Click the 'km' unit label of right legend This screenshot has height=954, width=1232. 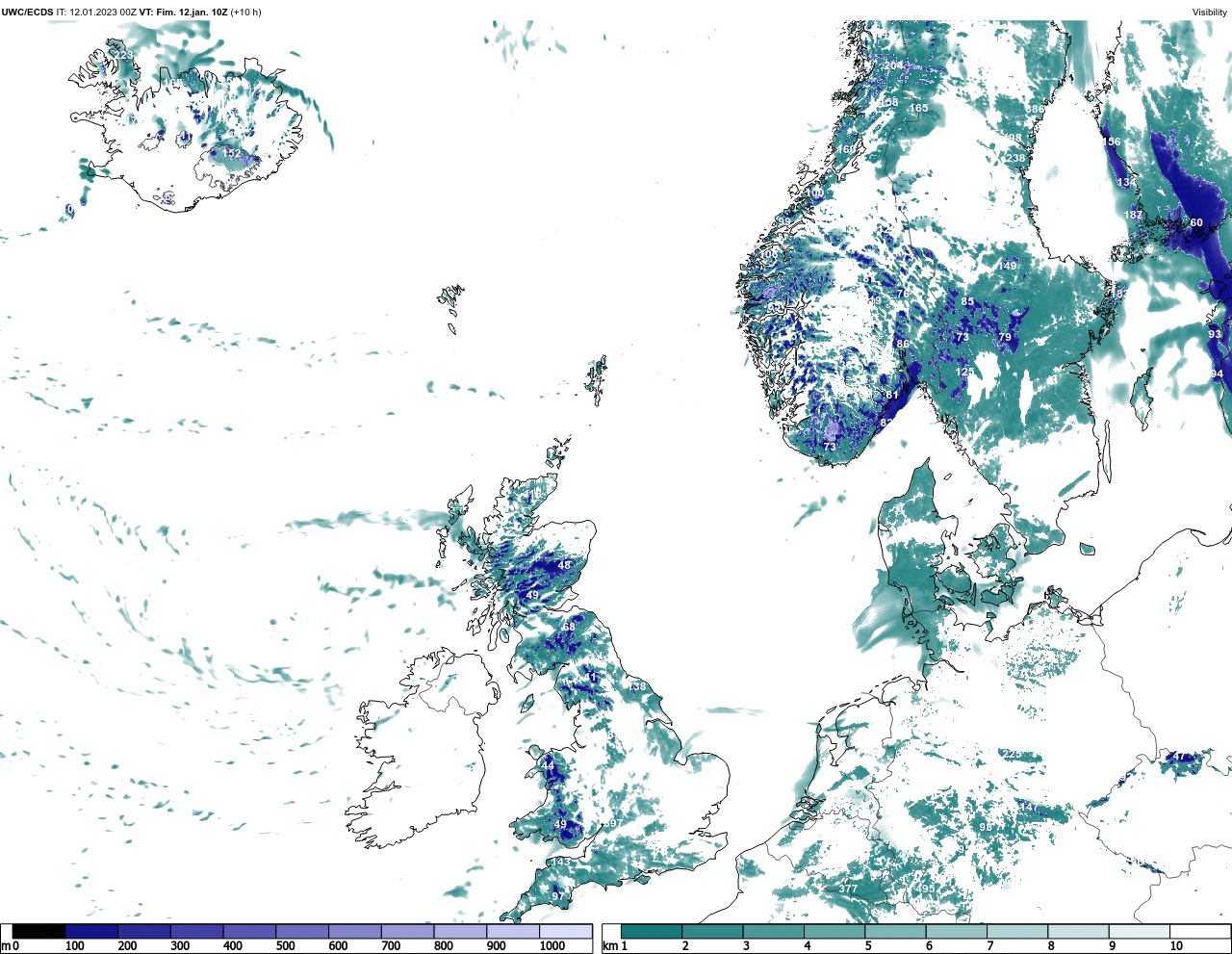[609, 946]
